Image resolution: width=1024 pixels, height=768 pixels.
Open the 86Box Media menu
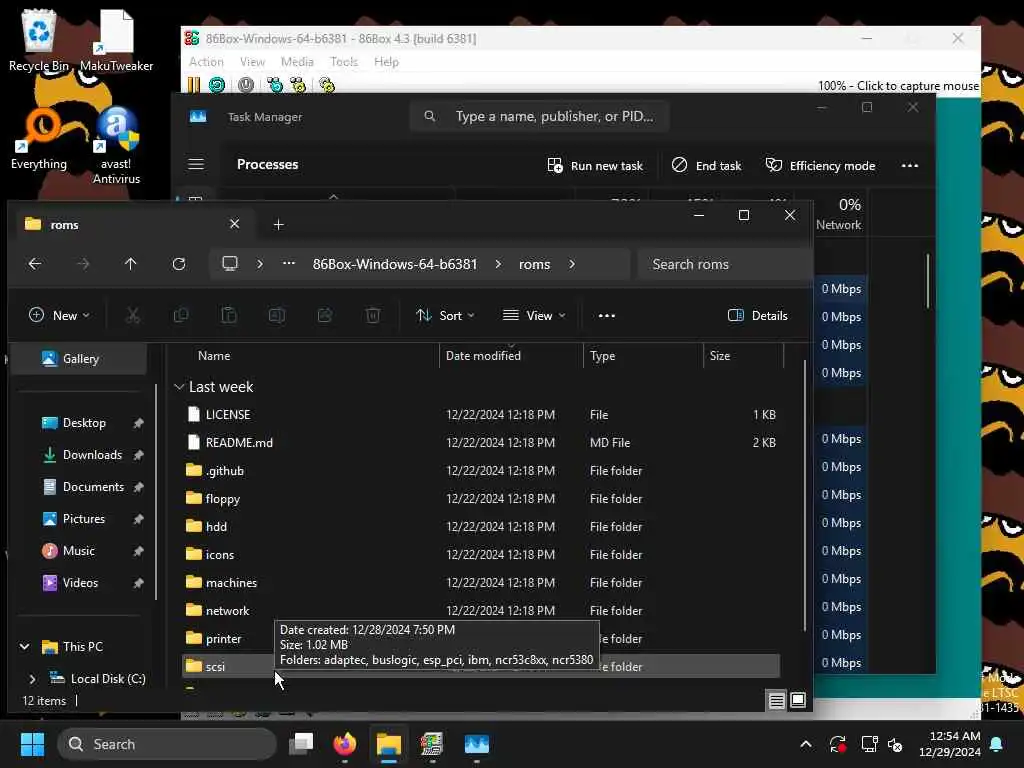click(x=297, y=61)
